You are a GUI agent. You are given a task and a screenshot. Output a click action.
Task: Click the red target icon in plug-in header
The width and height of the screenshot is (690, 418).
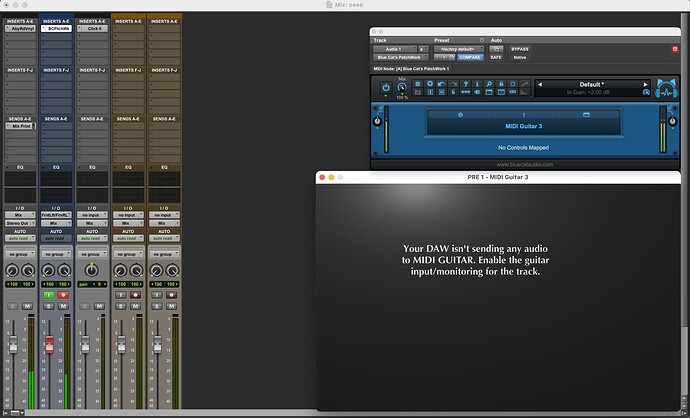point(675,49)
